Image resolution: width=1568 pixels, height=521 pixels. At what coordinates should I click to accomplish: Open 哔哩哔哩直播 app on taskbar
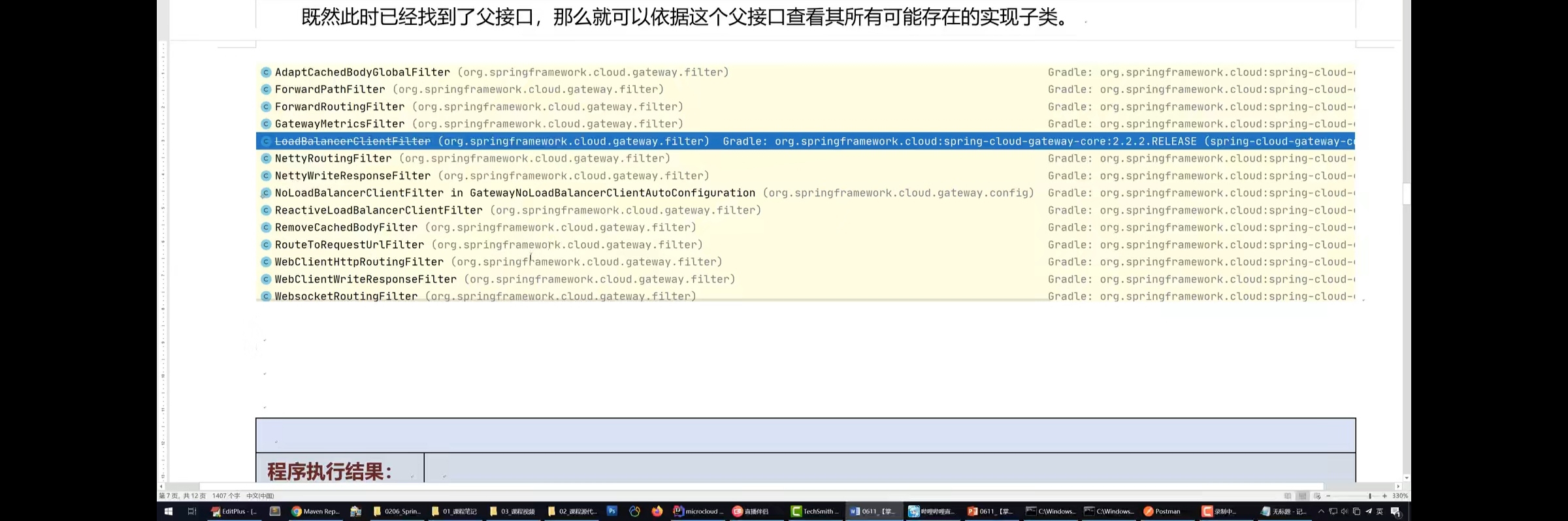coord(932,511)
